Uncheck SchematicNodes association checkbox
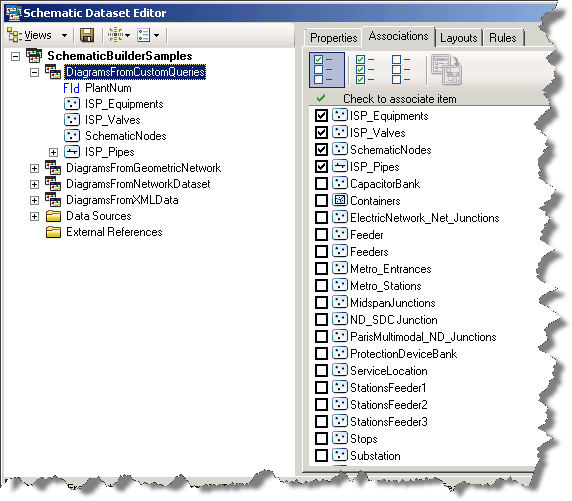Image resolution: width=572 pixels, height=501 pixels. pos(321,150)
